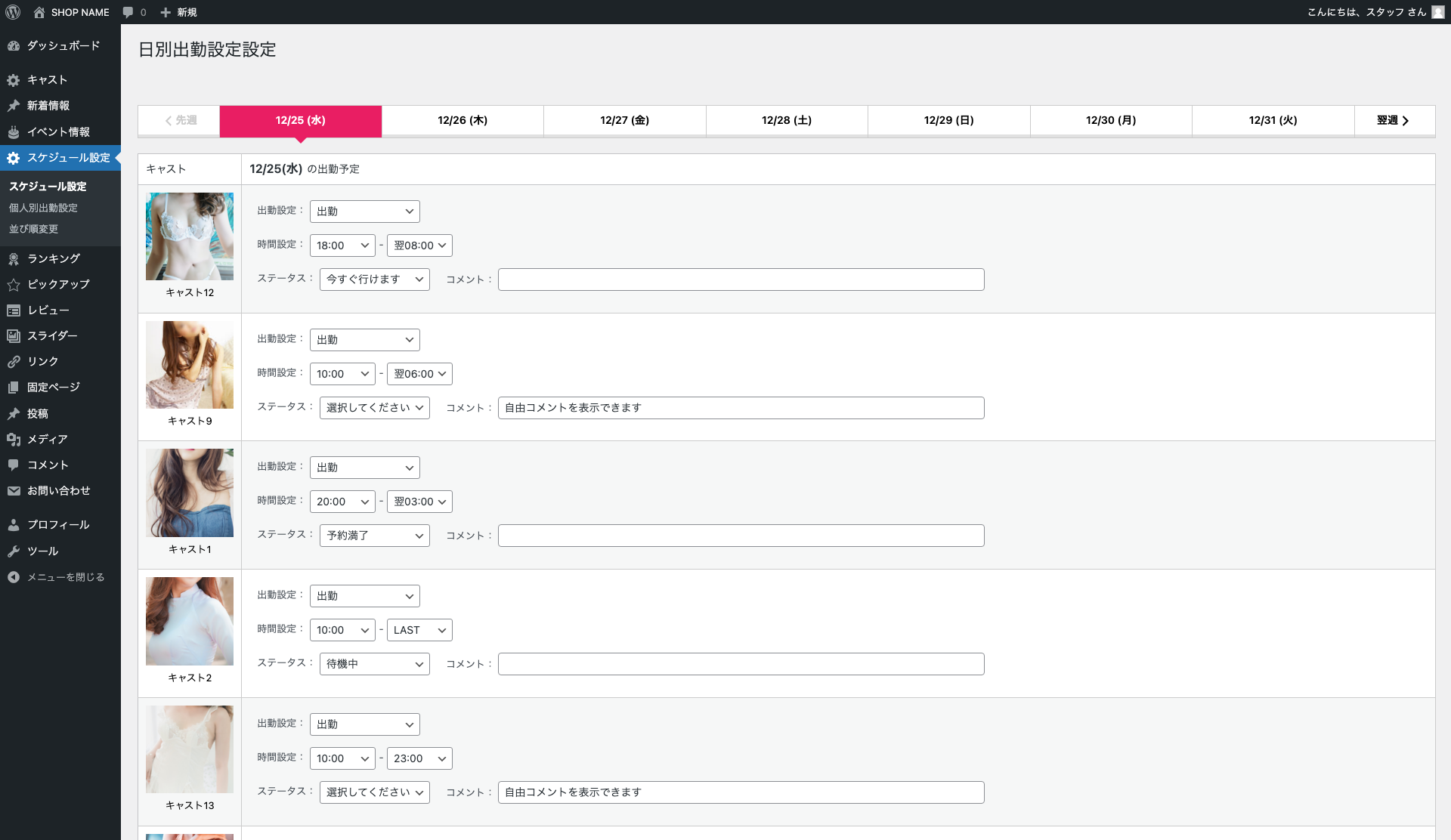Viewport: 1451px width, 840px height.
Task: Open the comments bubble icon in top bar
Action: coord(128,12)
